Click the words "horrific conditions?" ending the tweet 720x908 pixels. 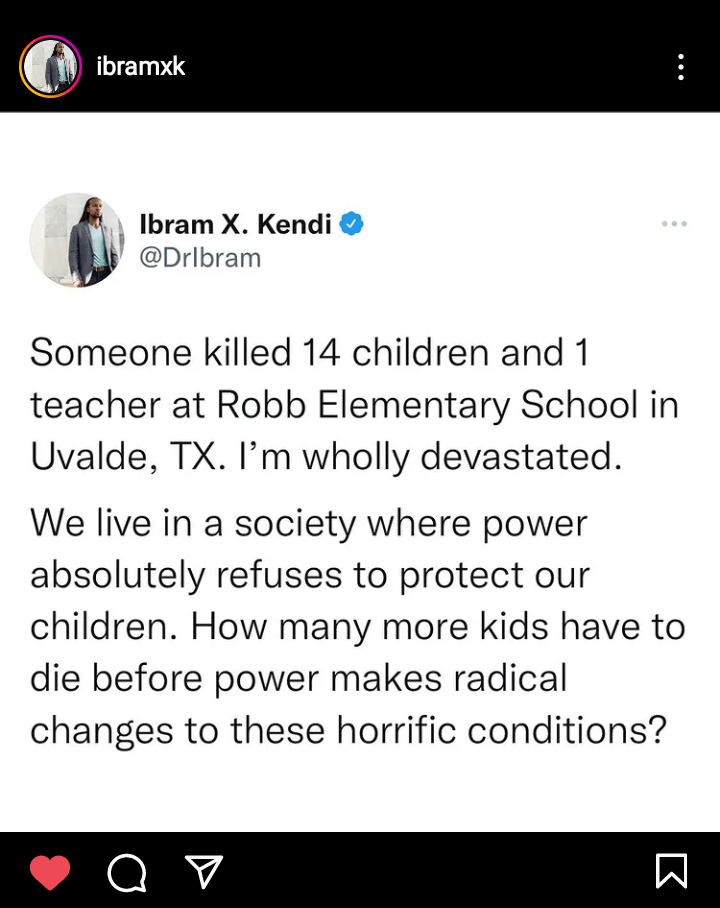pyautogui.click(x=501, y=730)
